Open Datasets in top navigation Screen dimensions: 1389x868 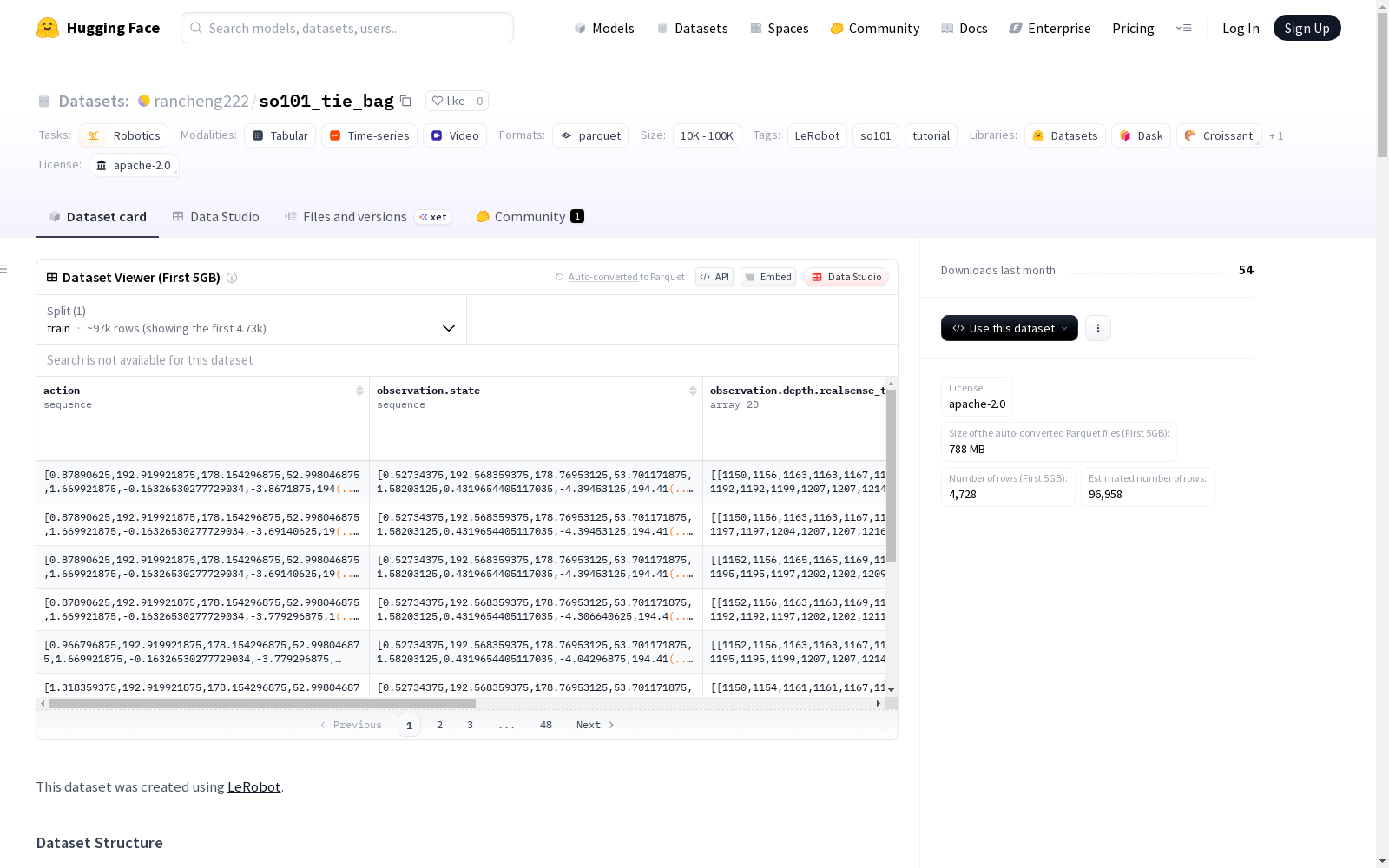click(692, 28)
